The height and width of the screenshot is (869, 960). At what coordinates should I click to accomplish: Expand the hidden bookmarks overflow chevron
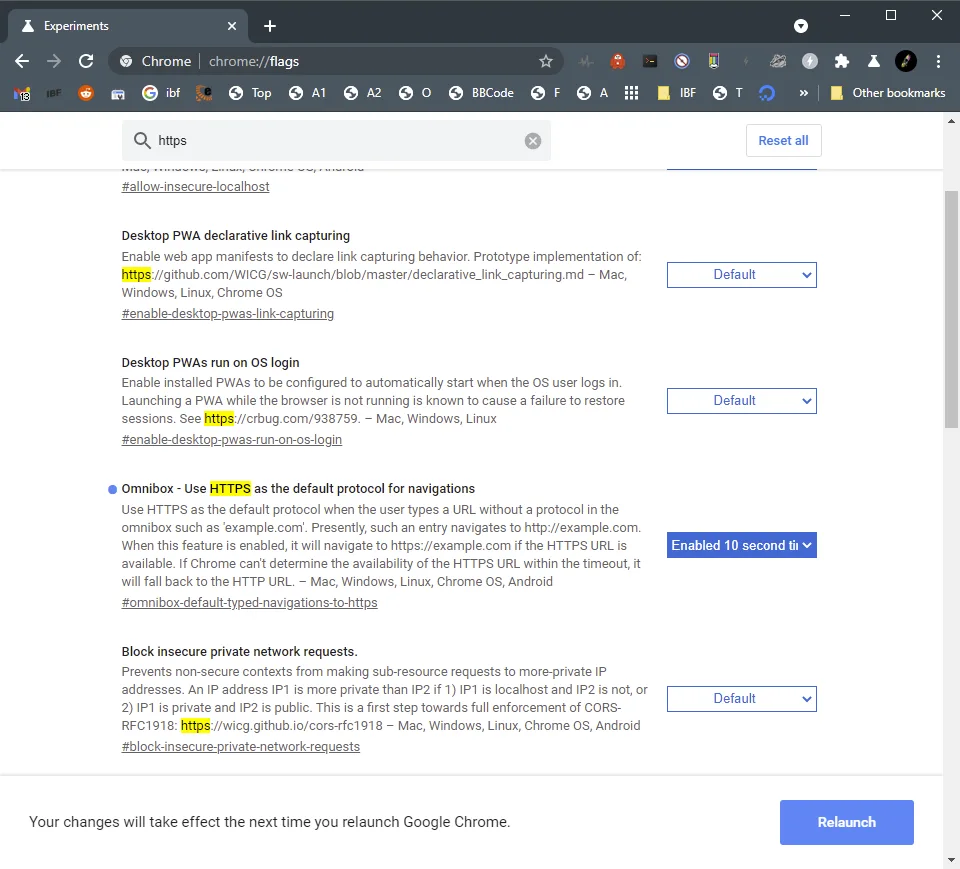pyautogui.click(x=803, y=93)
